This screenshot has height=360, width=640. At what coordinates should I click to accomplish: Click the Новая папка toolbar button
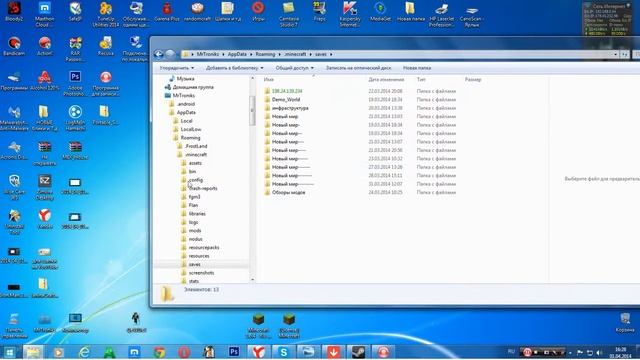click(417, 68)
